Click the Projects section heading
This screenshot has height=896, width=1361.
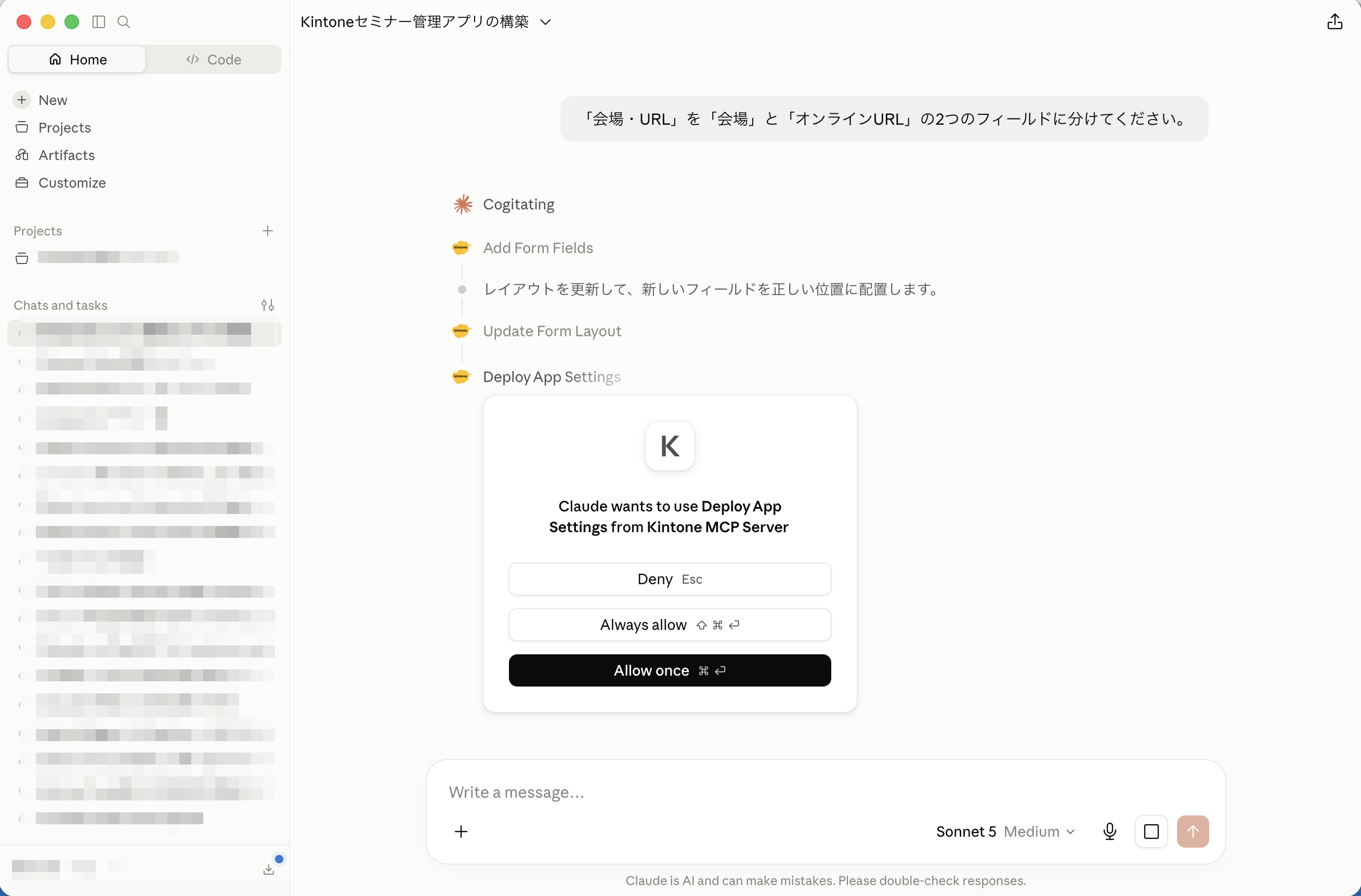38,231
